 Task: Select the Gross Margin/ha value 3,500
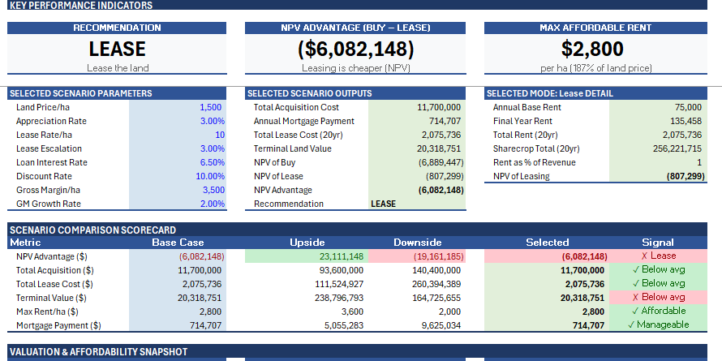178,190
